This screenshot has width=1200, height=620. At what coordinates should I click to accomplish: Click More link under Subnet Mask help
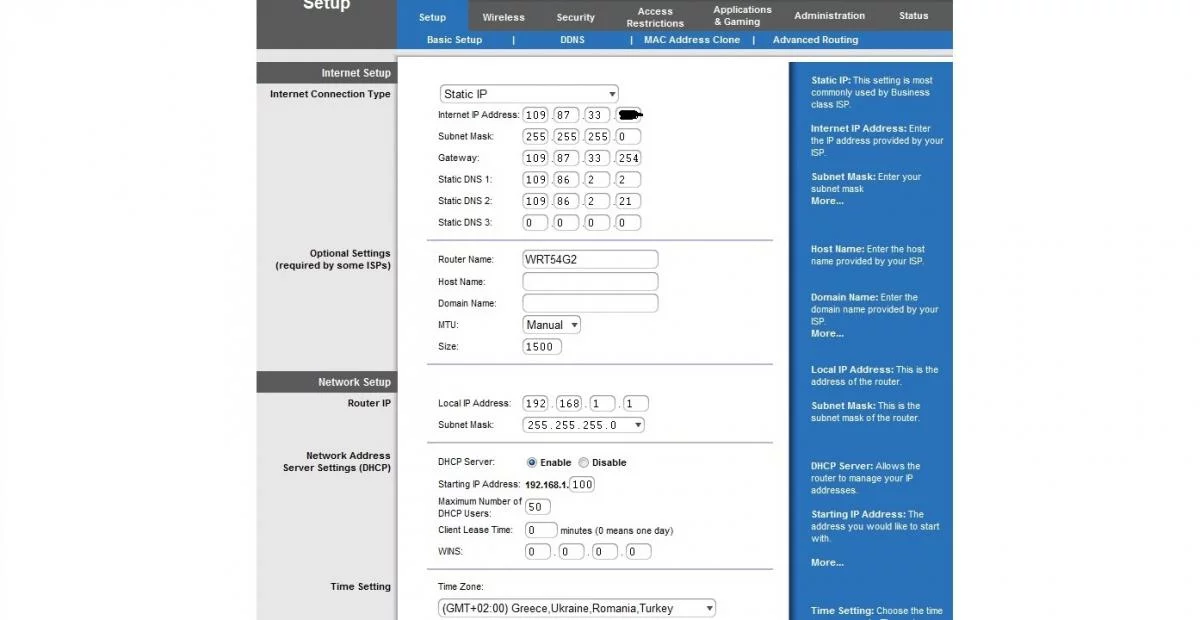[x=827, y=201]
